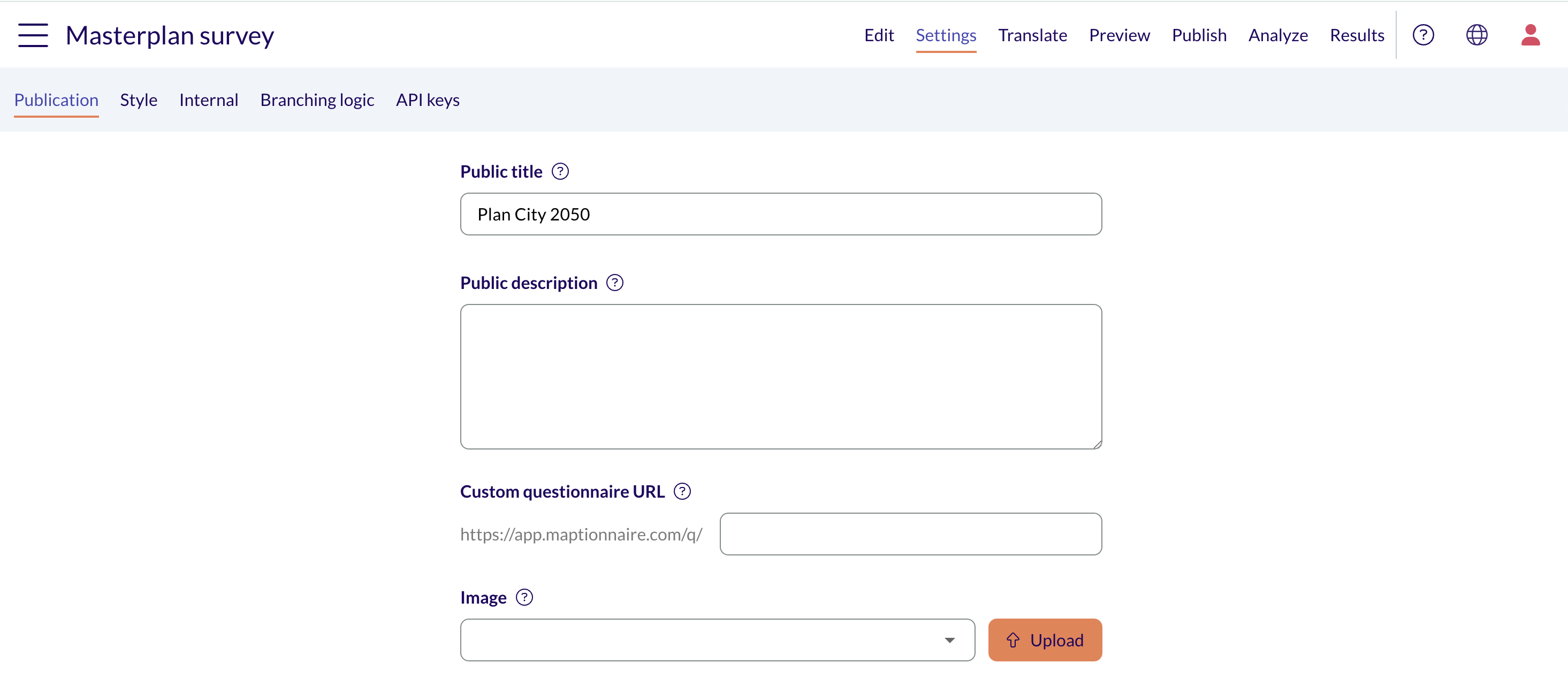Viewport: 1568px width, 686px height.
Task: Click the Upload image button
Action: click(x=1045, y=640)
